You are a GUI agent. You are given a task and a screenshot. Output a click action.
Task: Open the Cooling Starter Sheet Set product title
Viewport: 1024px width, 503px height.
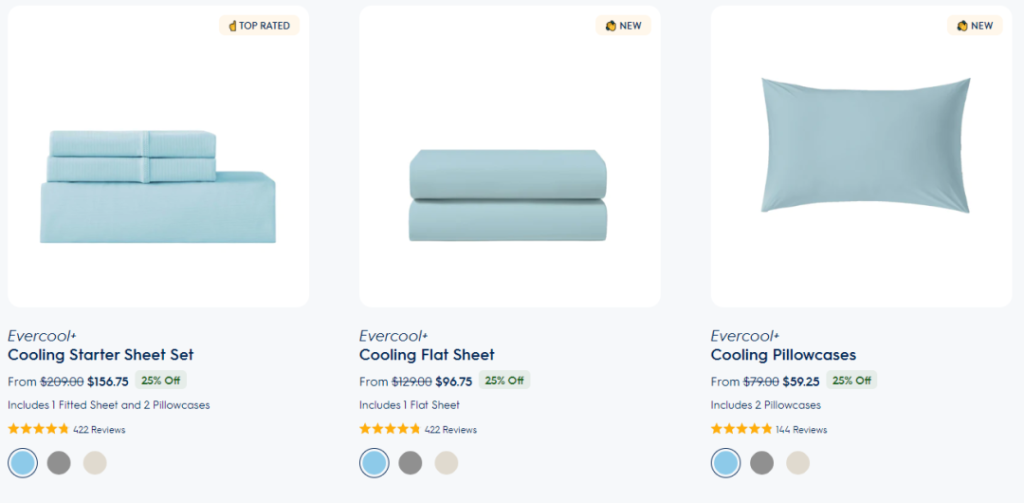101,355
